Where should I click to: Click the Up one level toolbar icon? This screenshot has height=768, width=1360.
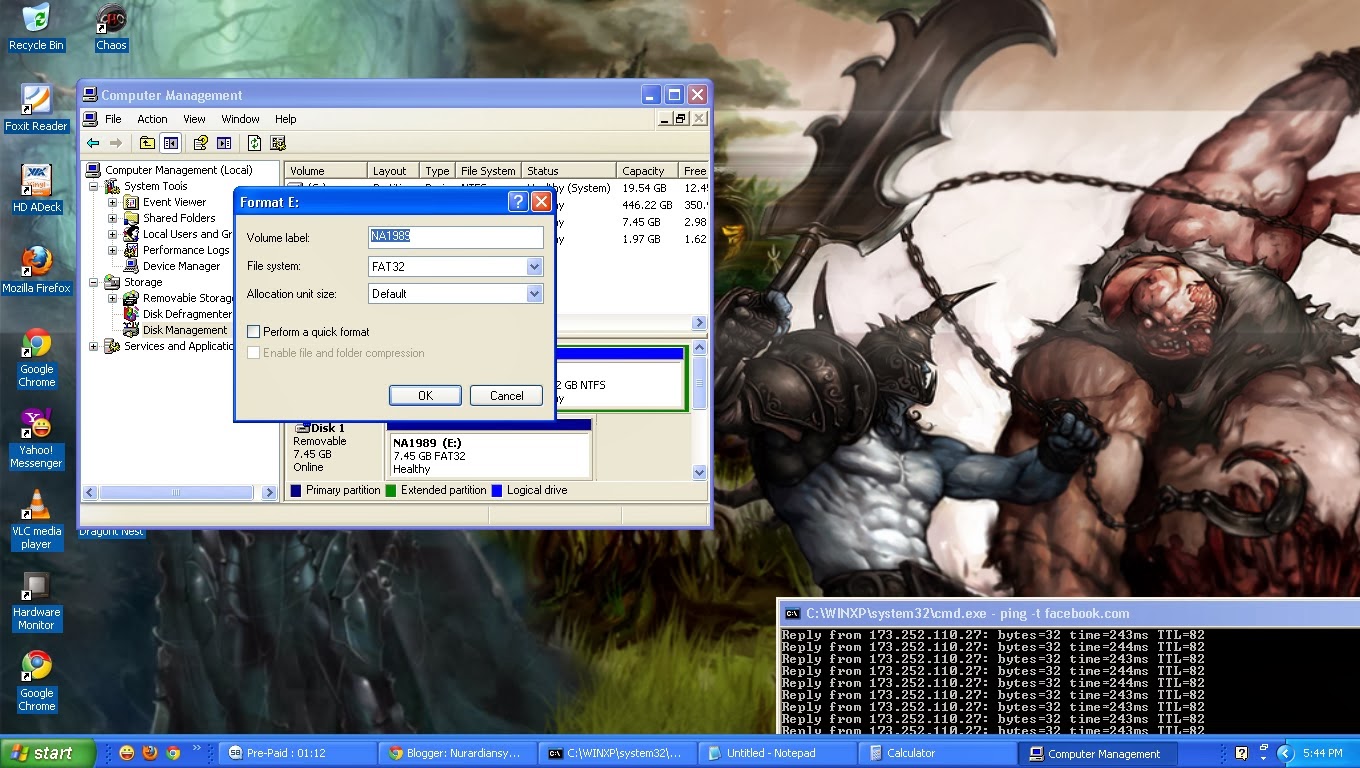pyautogui.click(x=147, y=143)
